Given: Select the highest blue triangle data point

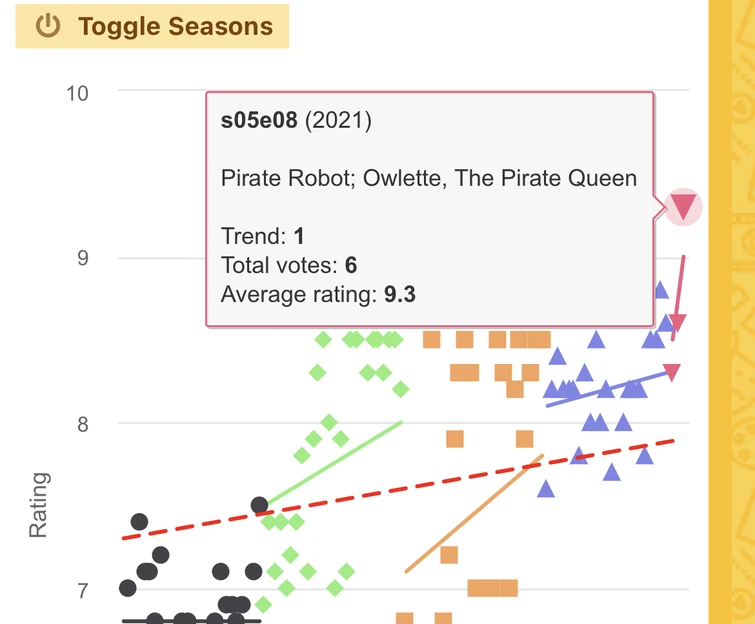Looking at the screenshot, I should coord(660,290).
